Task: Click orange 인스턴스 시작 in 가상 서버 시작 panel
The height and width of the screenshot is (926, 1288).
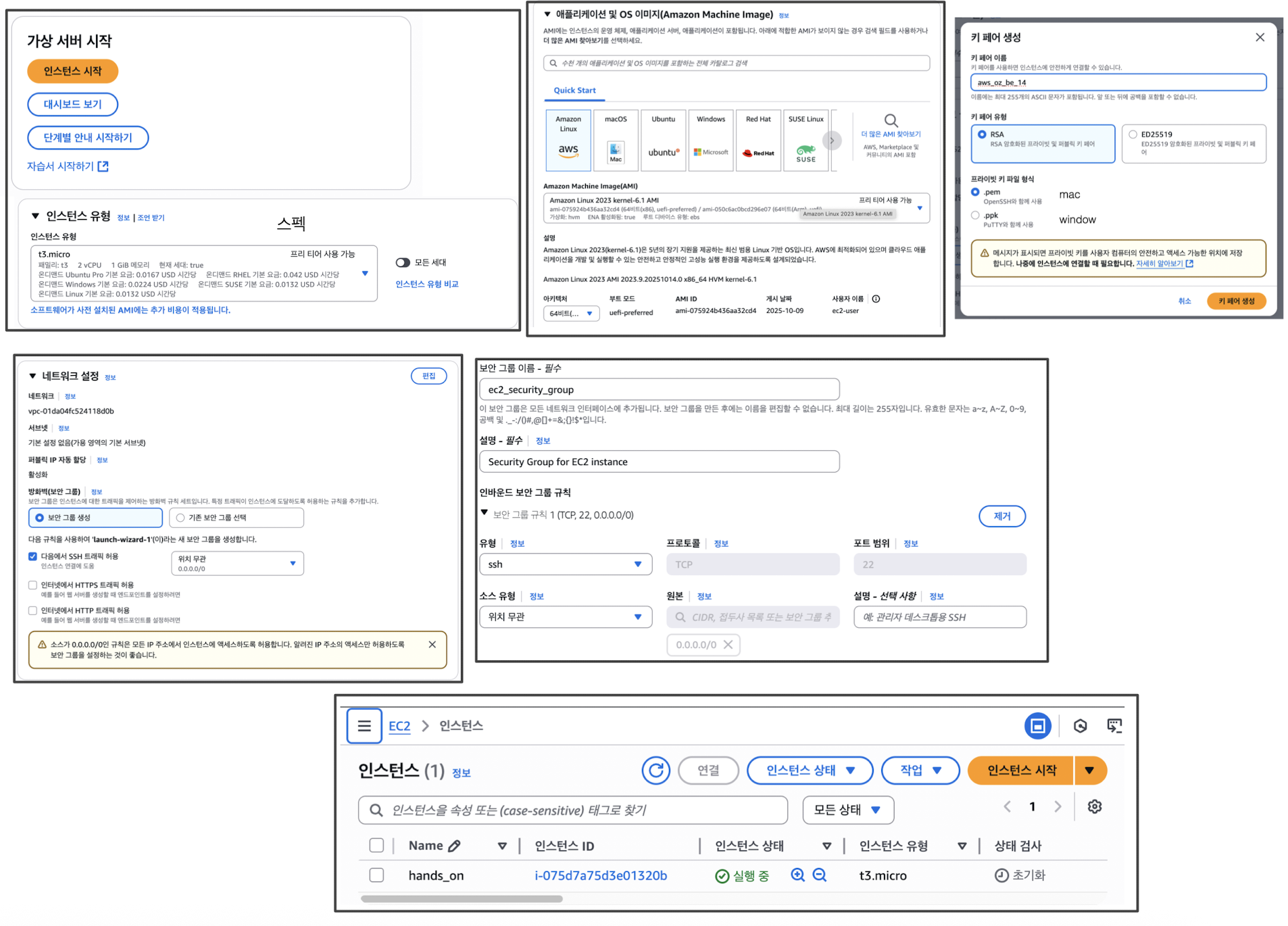Action: pos(72,71)
